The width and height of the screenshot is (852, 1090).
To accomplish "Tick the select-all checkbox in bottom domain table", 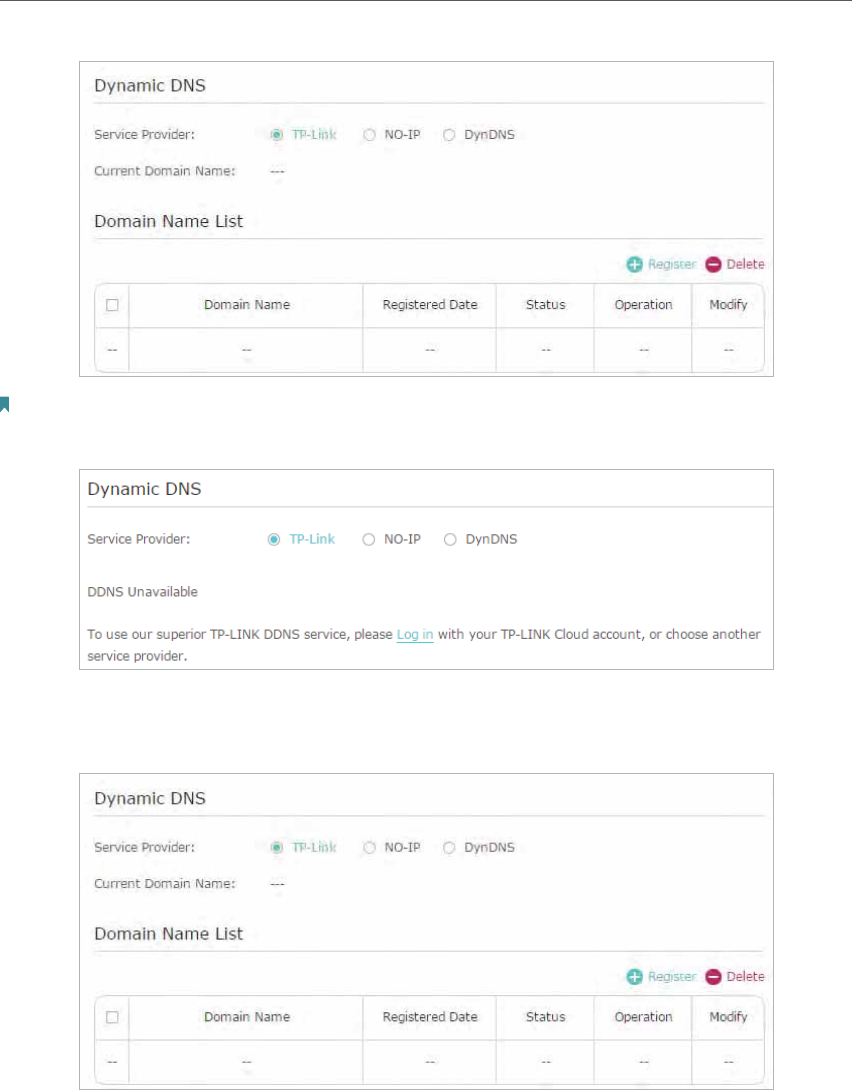I will point(112,1017).
